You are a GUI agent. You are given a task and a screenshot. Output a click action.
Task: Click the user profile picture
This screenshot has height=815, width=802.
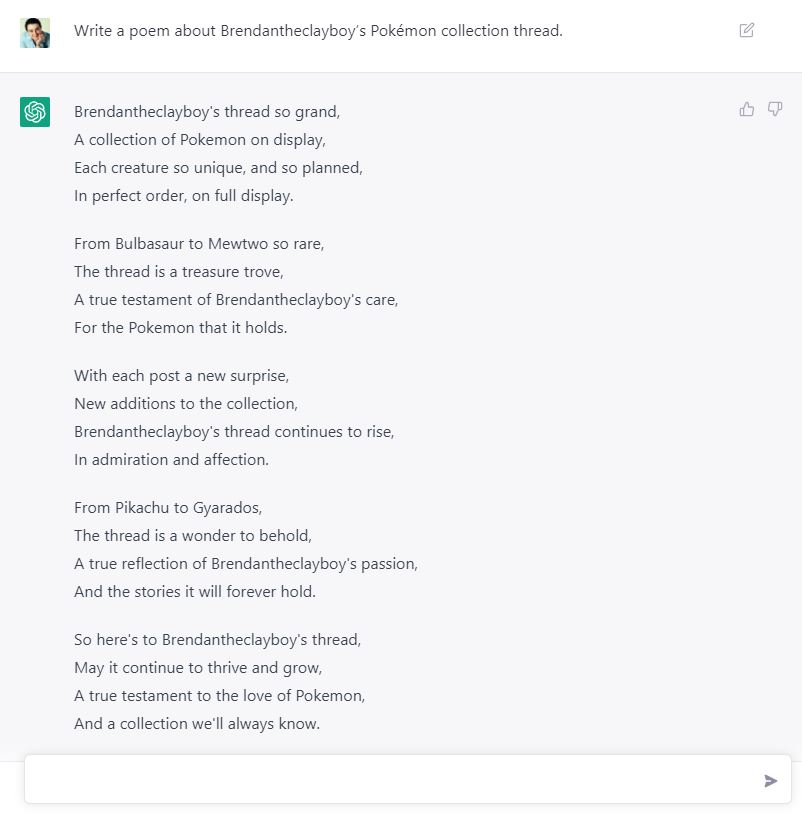[35, 32]
